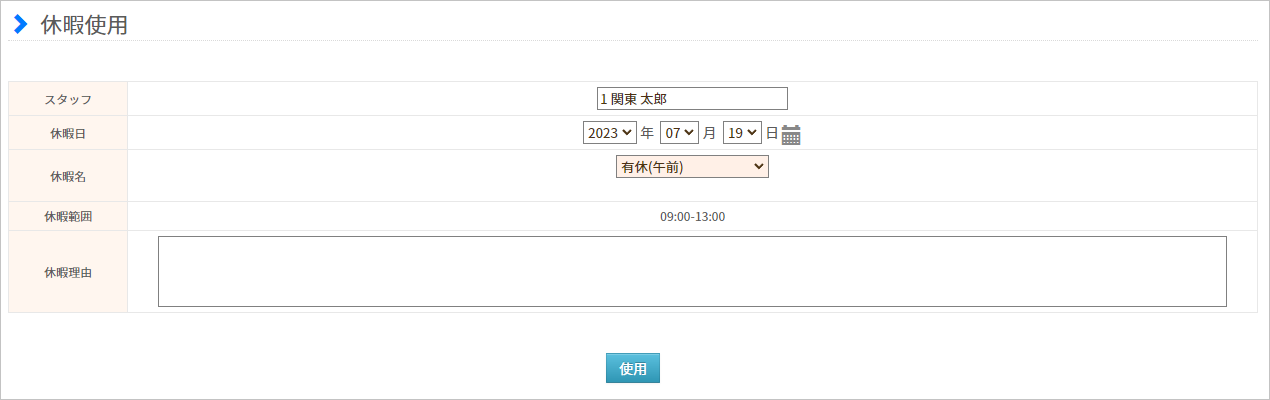This screenshot has height=400, width=1270.
Task: Open the calendar date picker icon
Action: pyautogui.click(x=791, y=134)
